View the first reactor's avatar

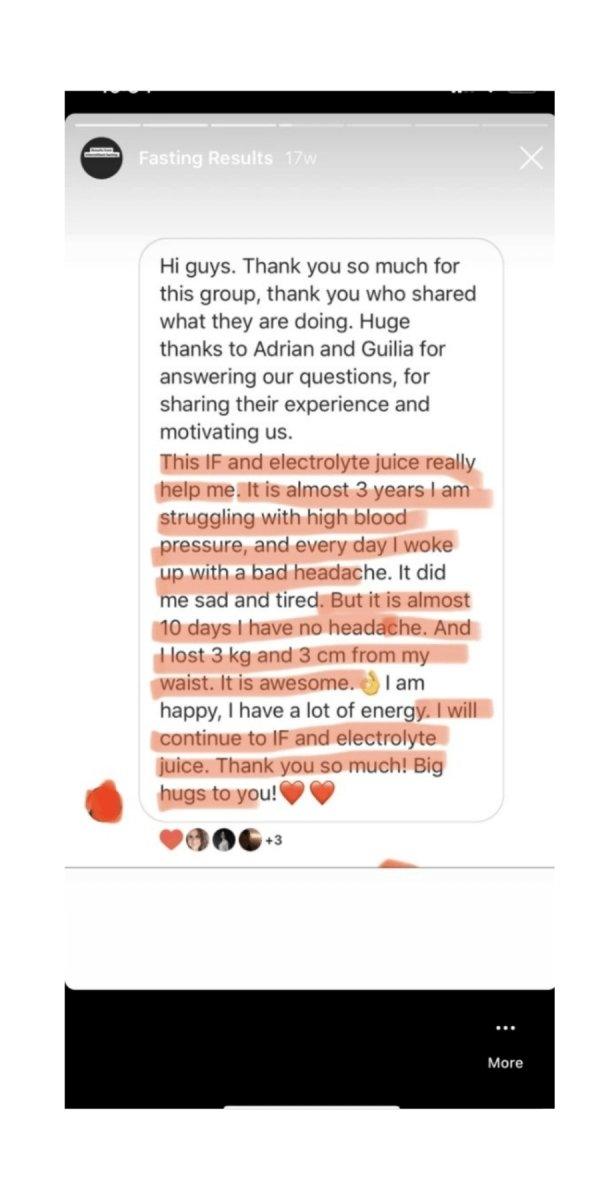(198, 841)
